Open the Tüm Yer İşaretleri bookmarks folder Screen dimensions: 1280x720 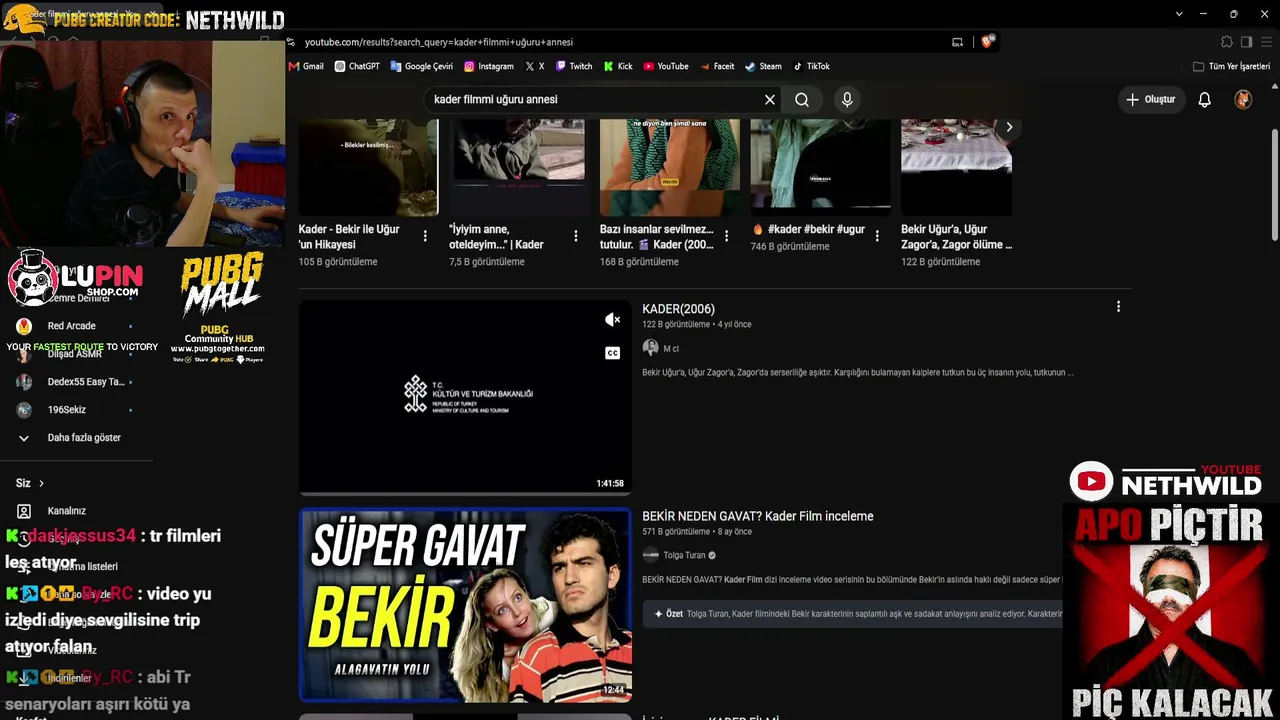coord(1231,66)
